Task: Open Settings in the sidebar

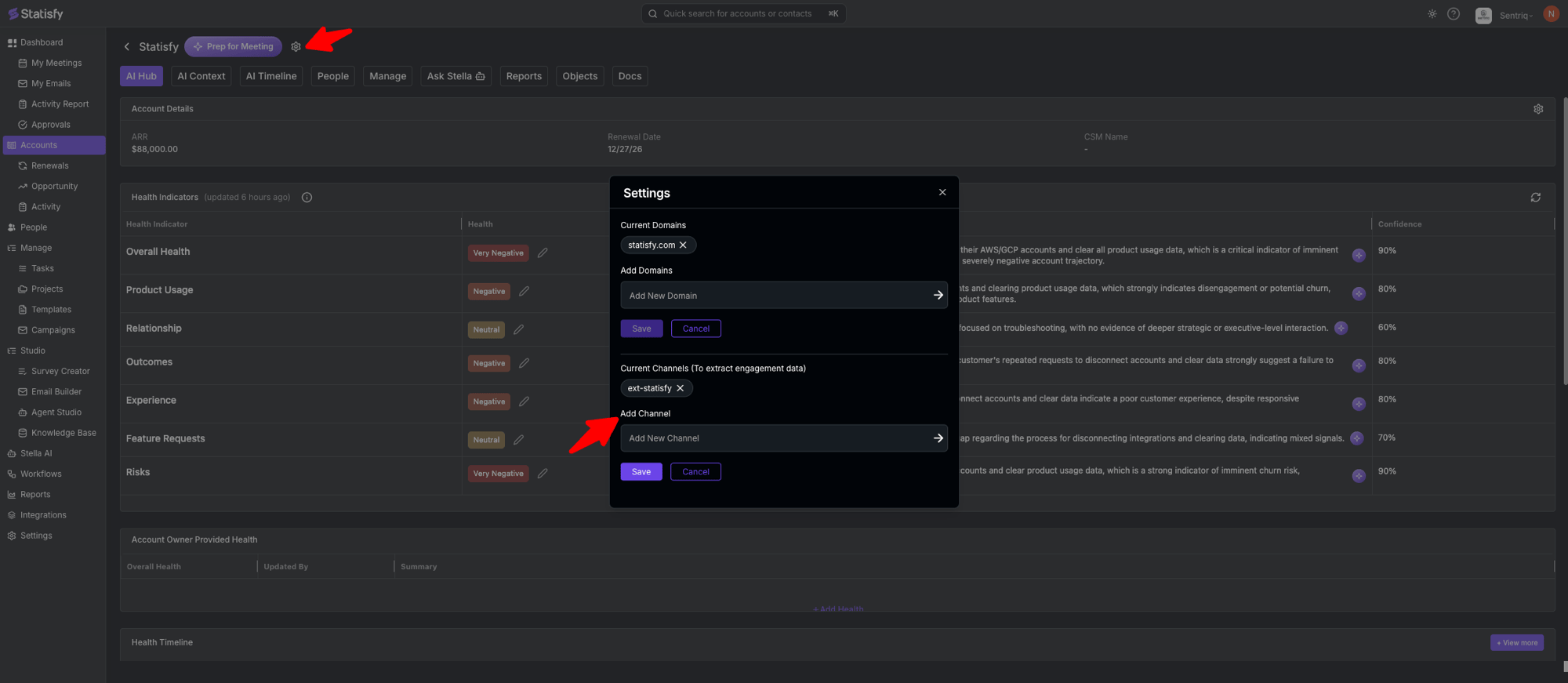Action: tap(36, 536)
